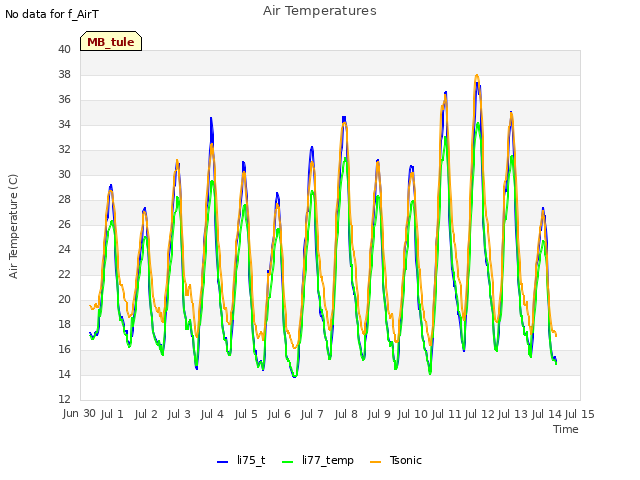
Task: Click the Jul 4 x-axis tick label
Action: pyautogui.click(x=212, y=414)
